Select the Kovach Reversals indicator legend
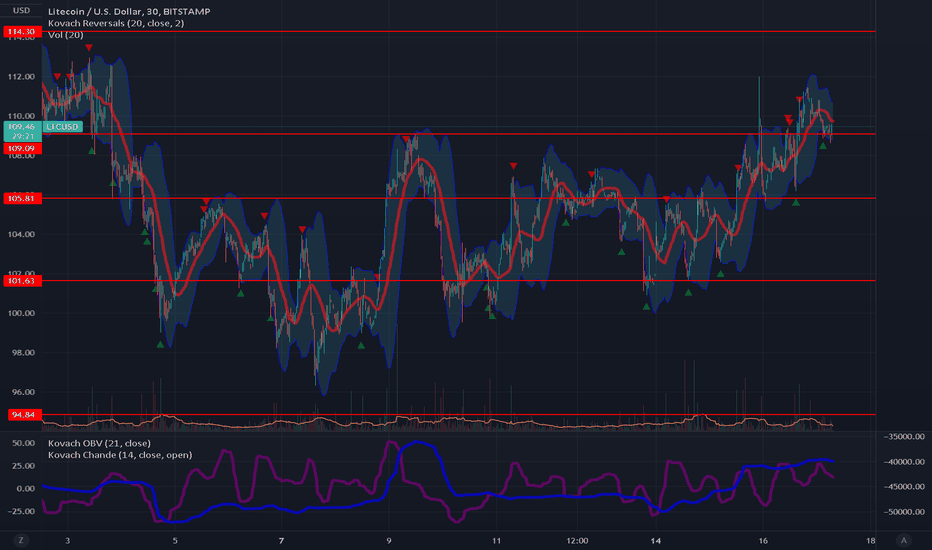 pyautogui.click(x=116, y=23)
